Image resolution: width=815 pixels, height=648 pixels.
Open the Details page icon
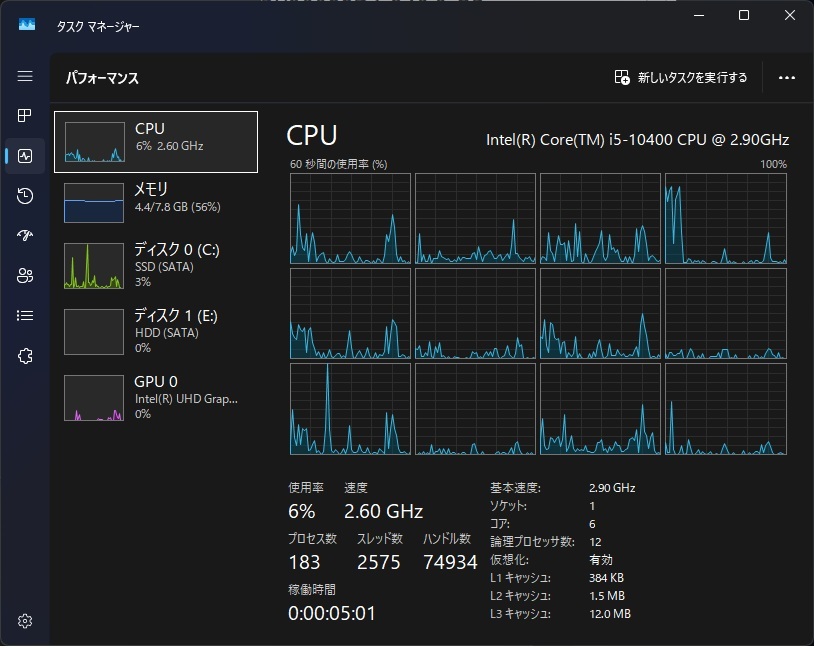click(x=25, y=315)
